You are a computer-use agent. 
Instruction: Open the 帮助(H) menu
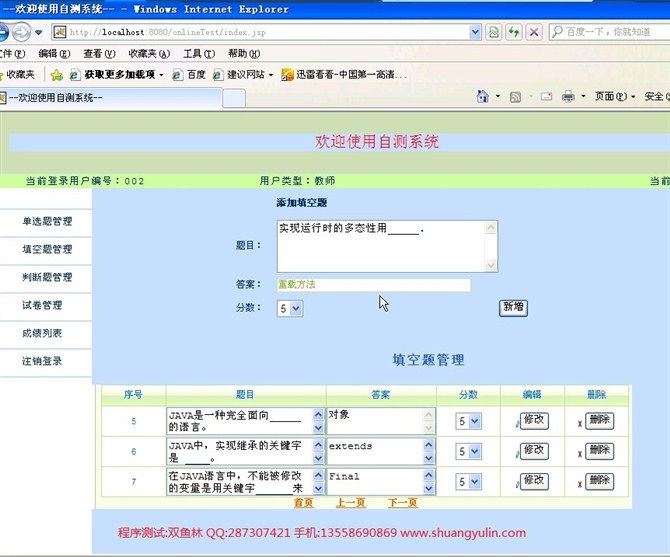tap(244, 54)
